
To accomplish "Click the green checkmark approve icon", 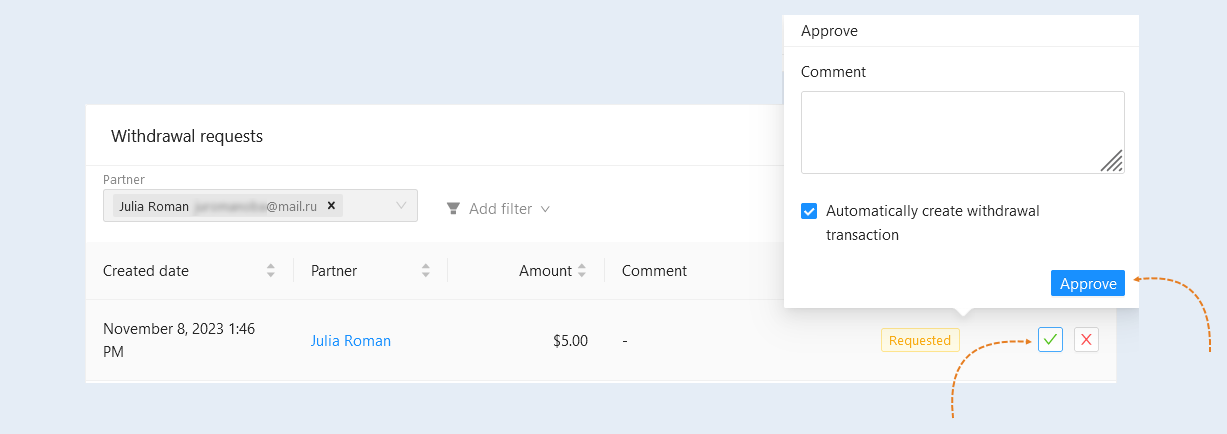I will tap(1050, 340).
